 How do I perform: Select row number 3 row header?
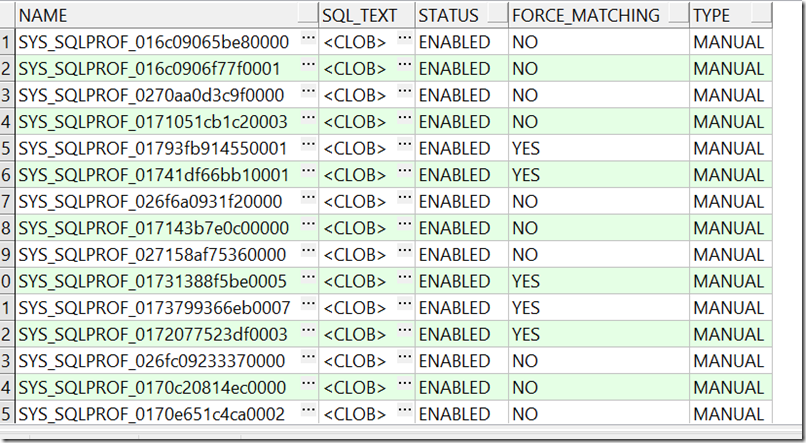pos(7,95)
